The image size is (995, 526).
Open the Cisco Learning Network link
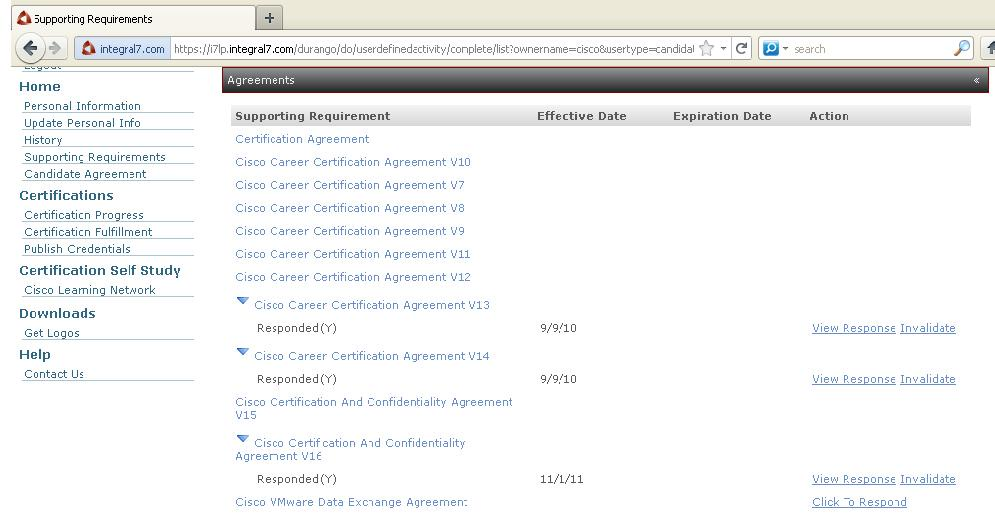90,290
